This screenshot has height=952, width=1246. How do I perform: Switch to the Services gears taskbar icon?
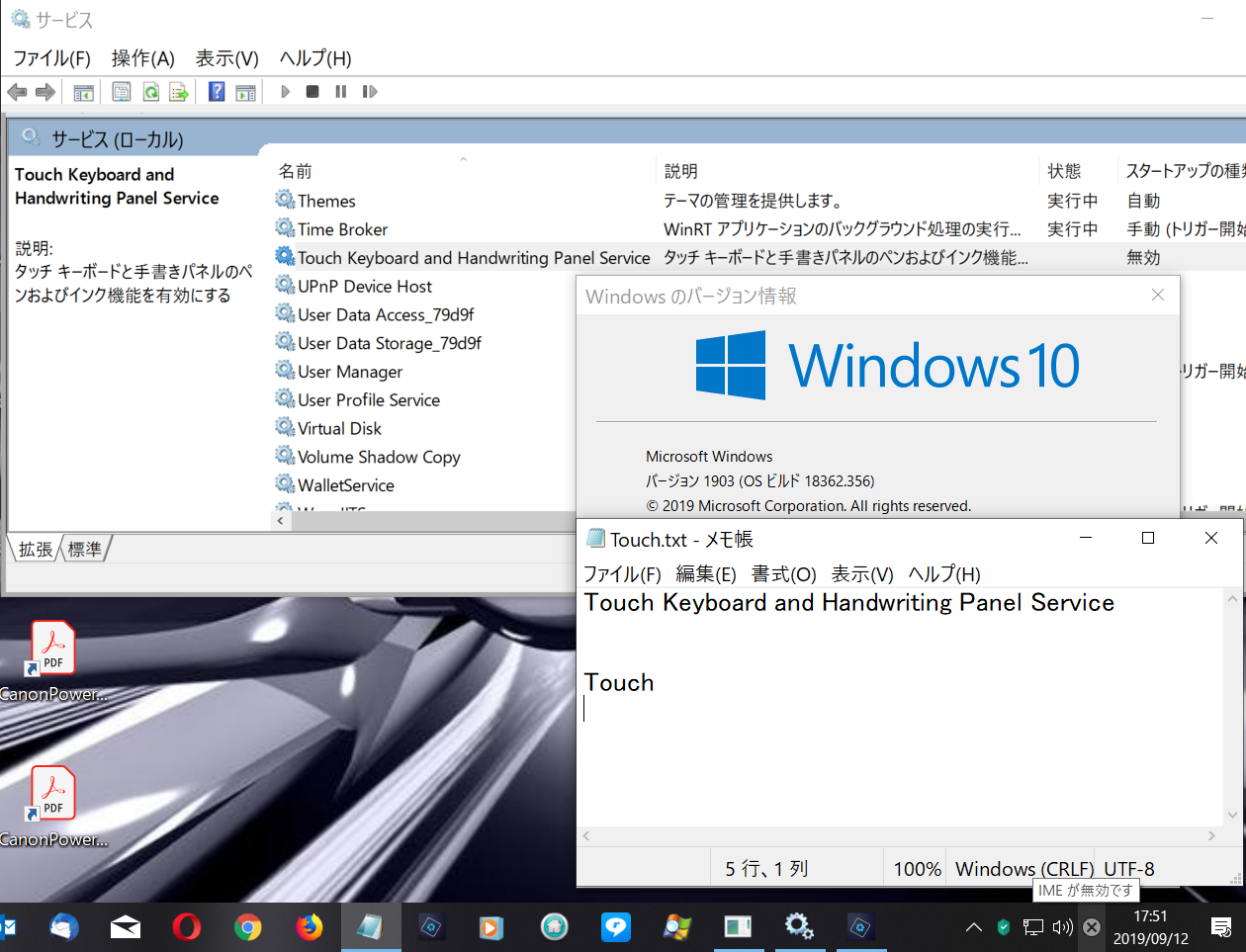coord(799,927)
